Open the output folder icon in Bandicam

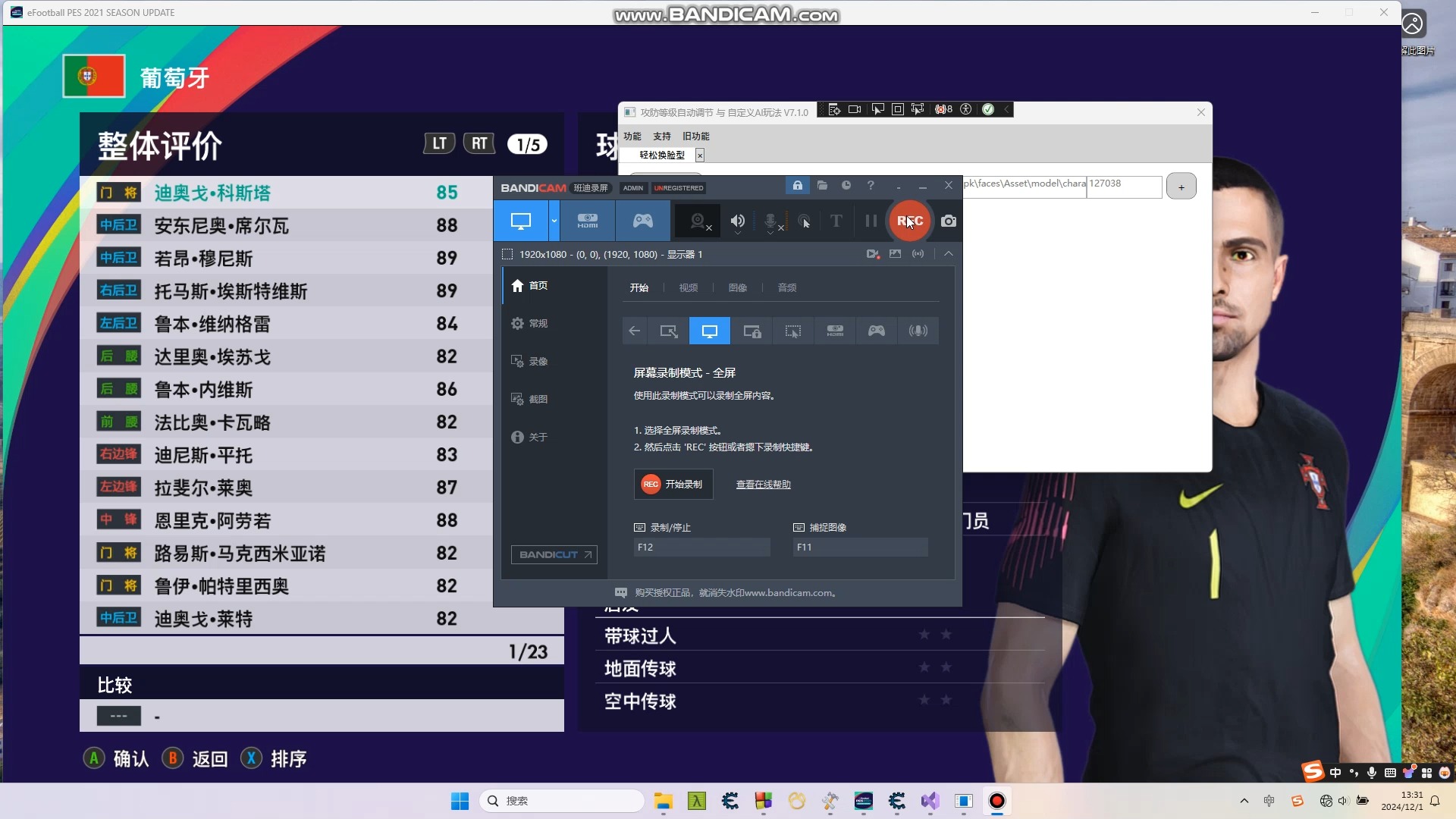point(822,185)
